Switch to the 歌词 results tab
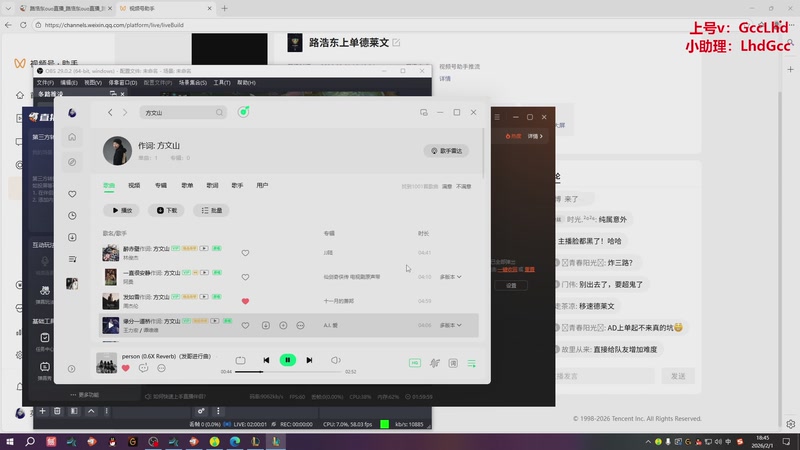Viewport: 800px width, 450px height. tap(212, 185)
